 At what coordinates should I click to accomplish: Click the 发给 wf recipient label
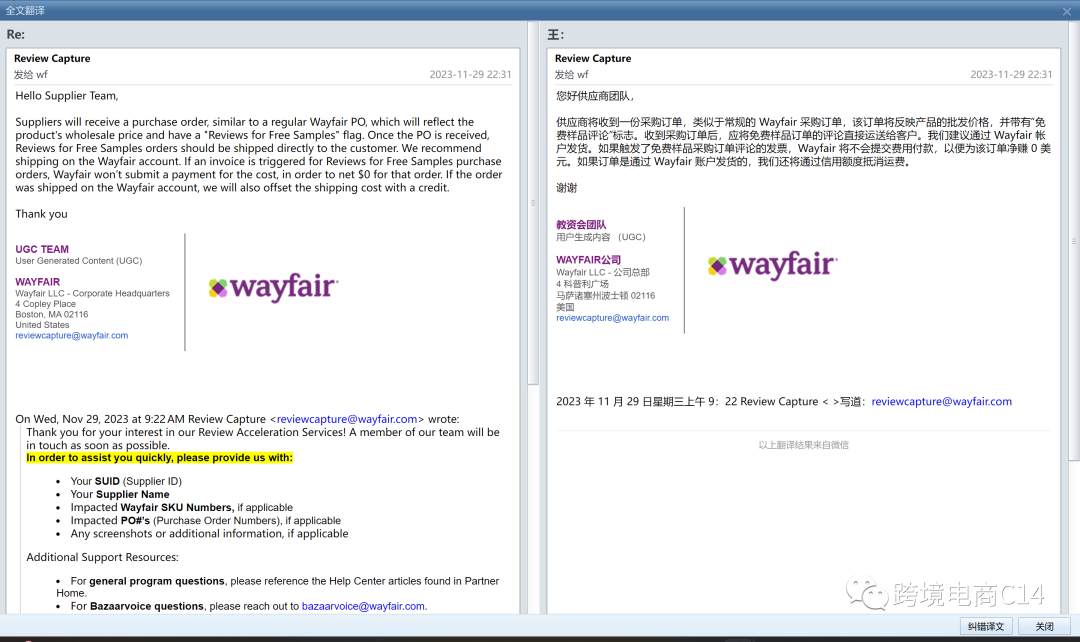tap(30, 75)
